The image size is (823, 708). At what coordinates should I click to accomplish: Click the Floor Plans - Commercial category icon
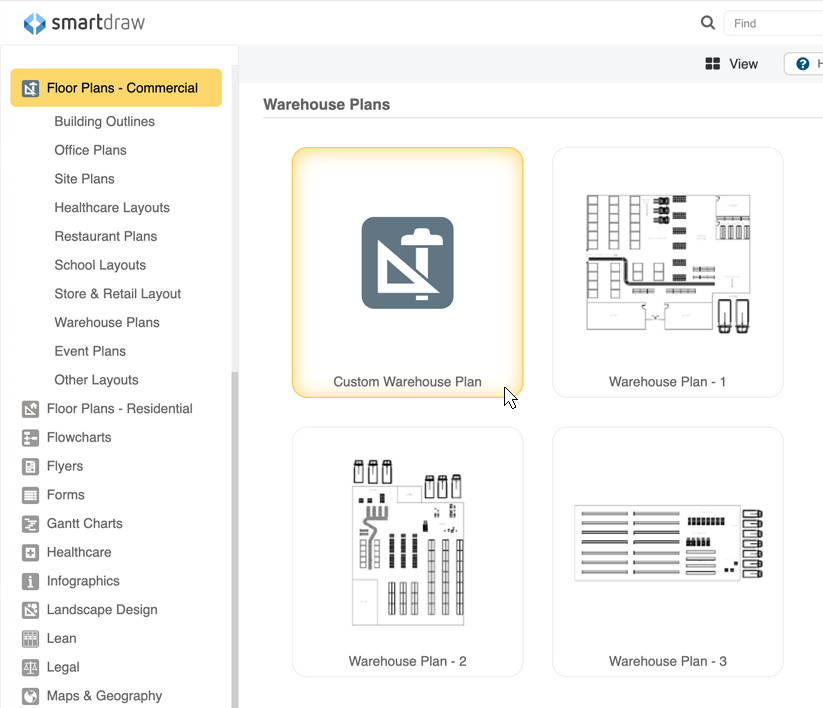pos(30,88)
